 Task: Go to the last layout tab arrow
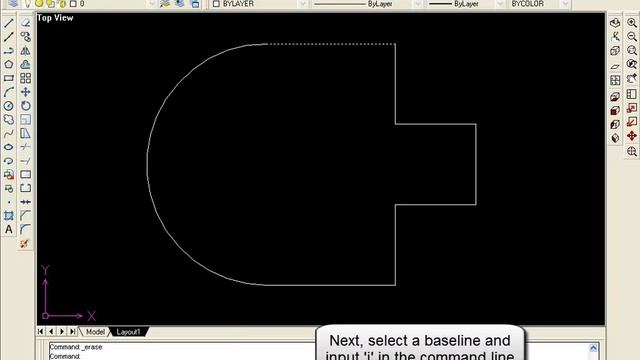point(72,331)
